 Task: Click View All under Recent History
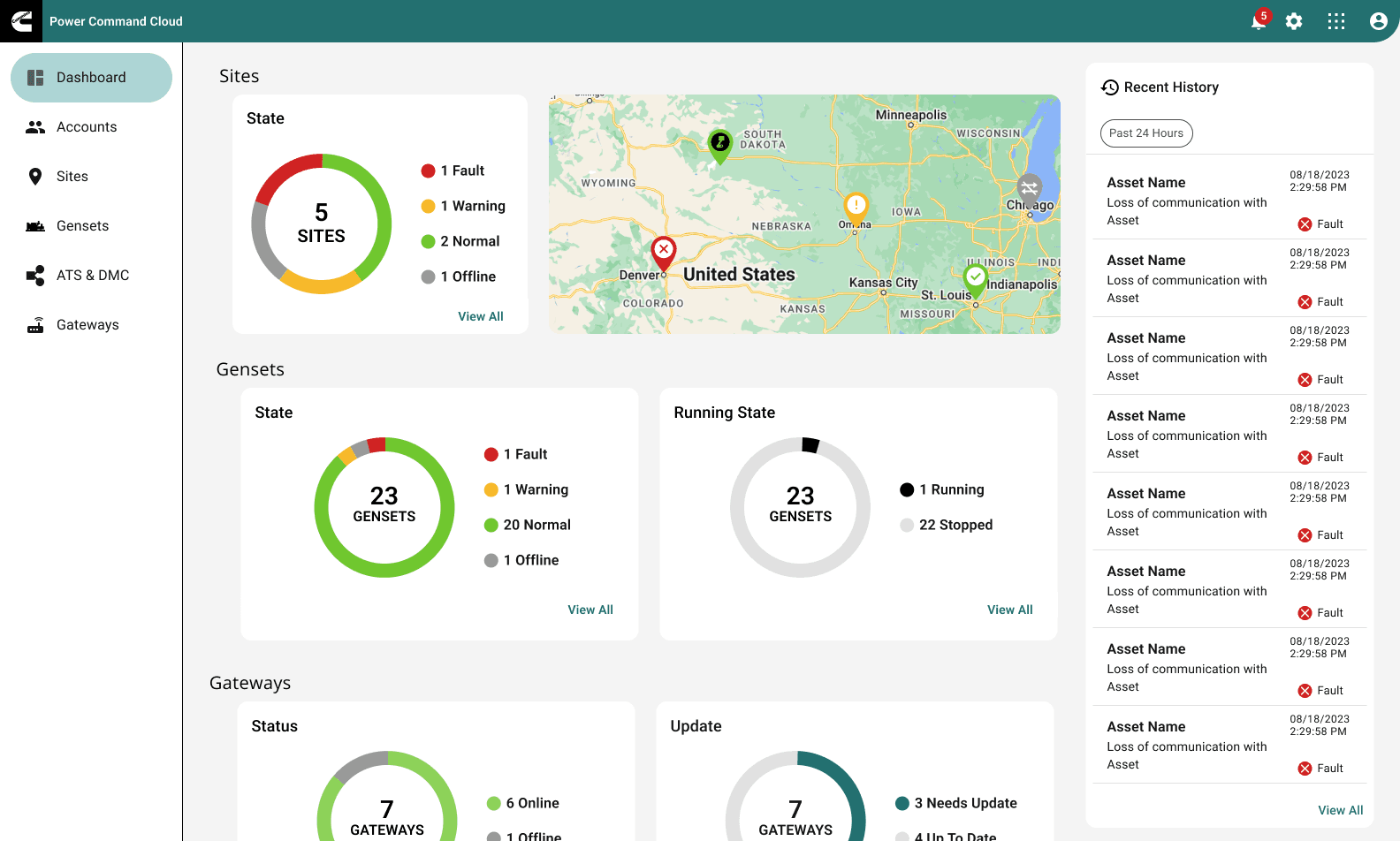point(1341,810)
